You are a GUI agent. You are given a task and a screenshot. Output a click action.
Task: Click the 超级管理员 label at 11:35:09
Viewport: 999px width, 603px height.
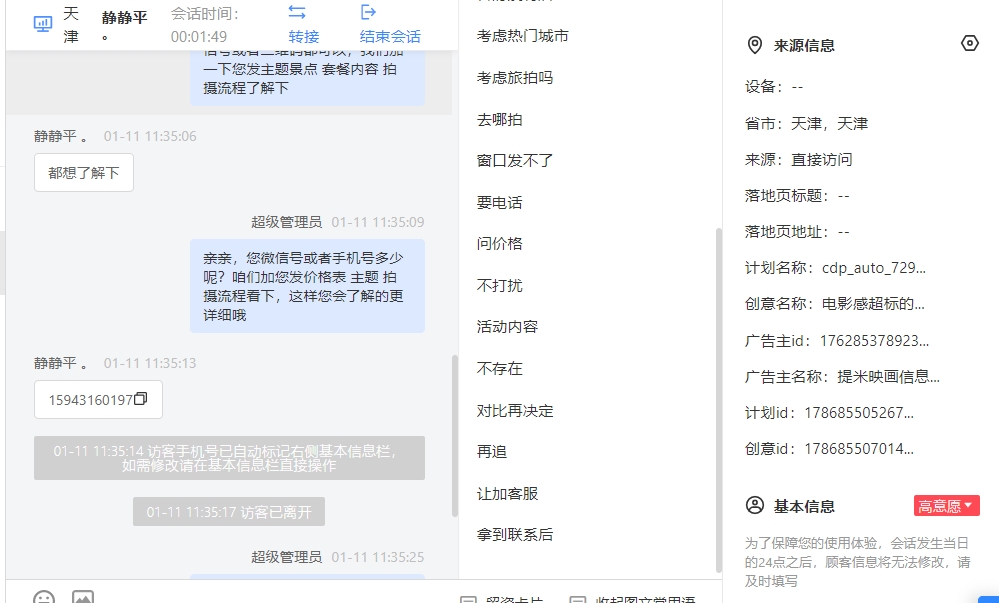point(286,222)
